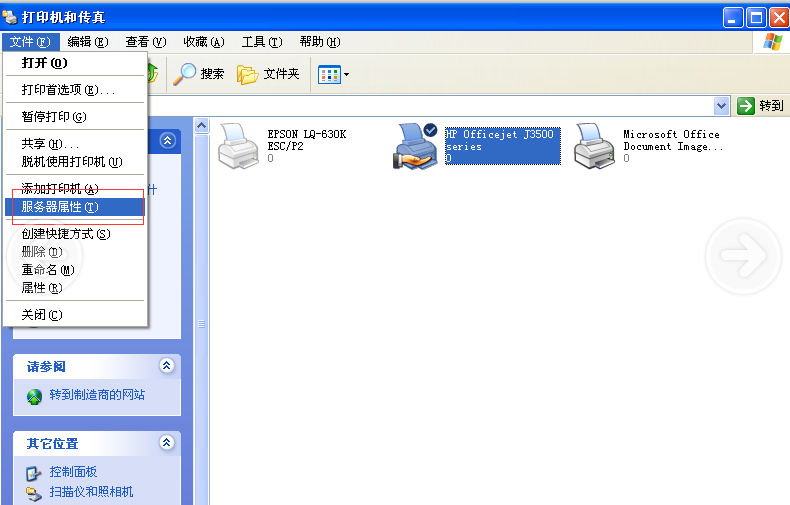Collapse the 请参阅 panel section
This screenshot has width=790, height=505.
(167, 366)
